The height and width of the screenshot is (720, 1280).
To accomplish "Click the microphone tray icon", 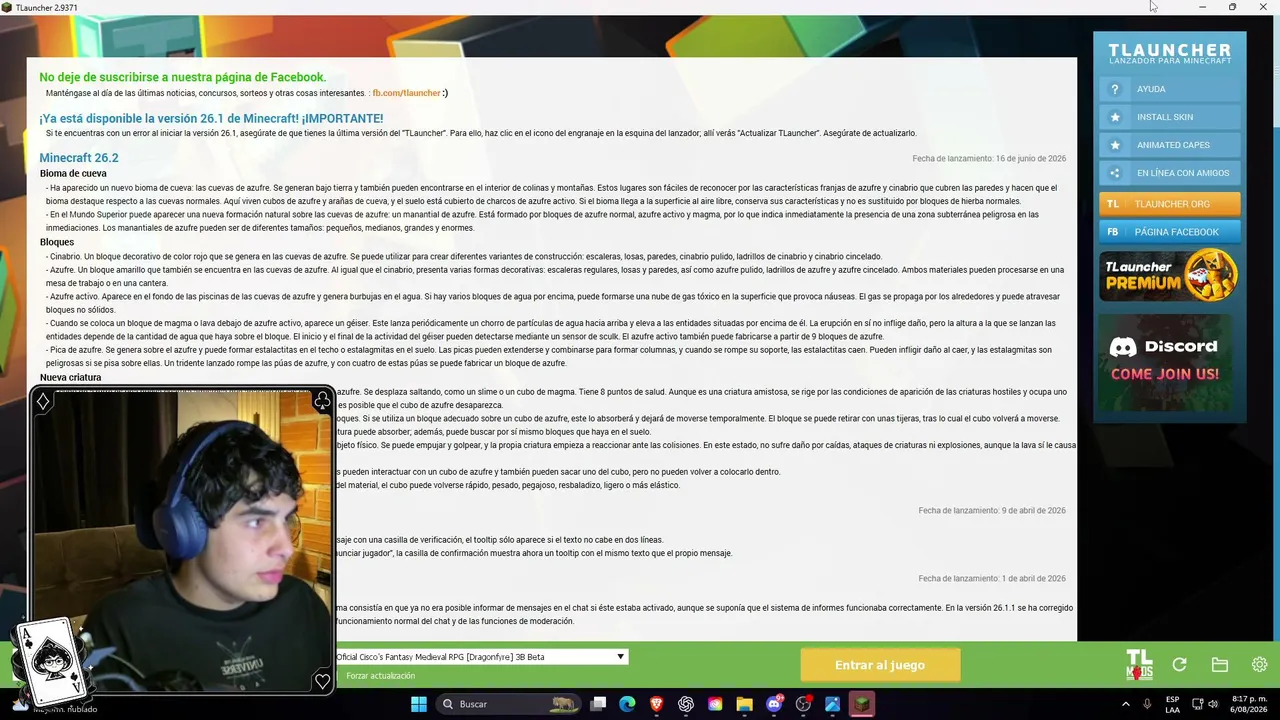I will (1147, 704).
